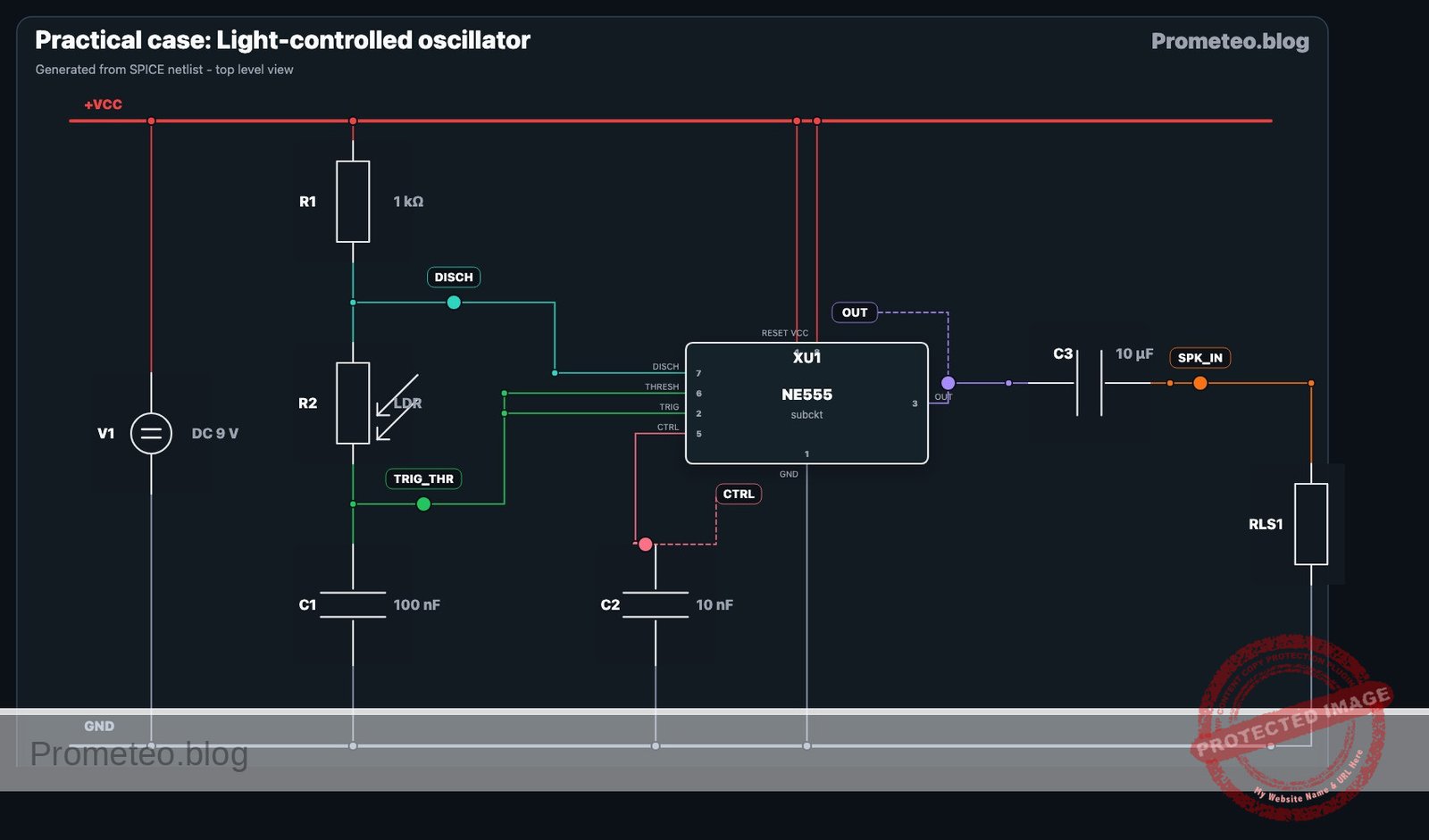The width and height of the screenshot is (1429, 840).
Task: Click the GND rail label
Action: pos(99,727)
